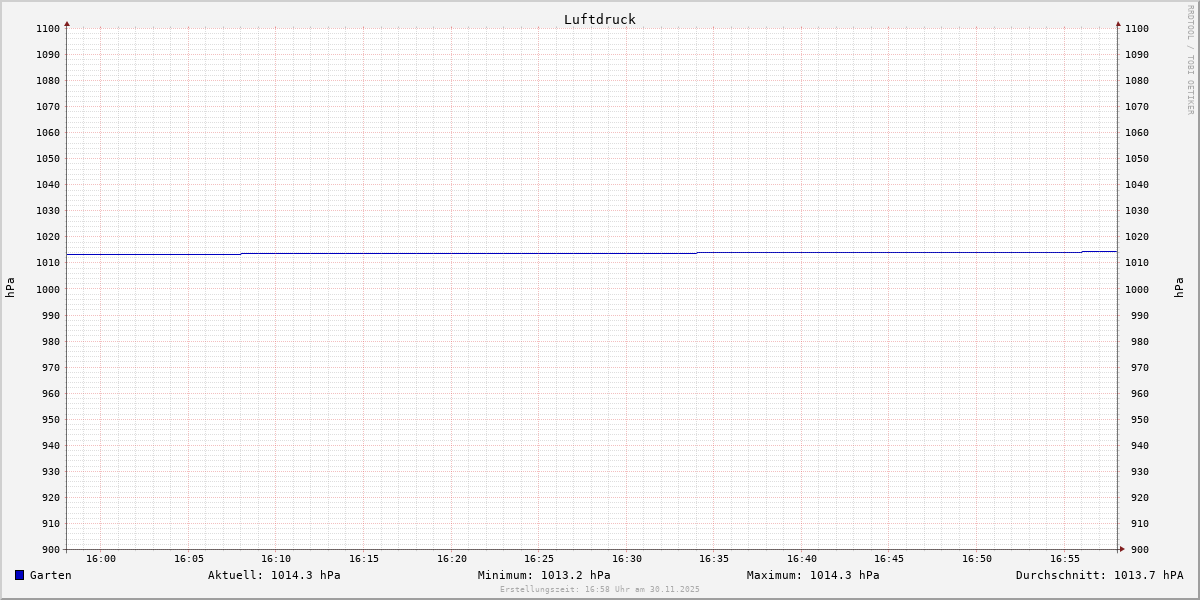Image resolution: width=1200 pixels, height=600 pixels.
Task: Click the red arrow atop the left y-axis
Action: coord(67,23)
